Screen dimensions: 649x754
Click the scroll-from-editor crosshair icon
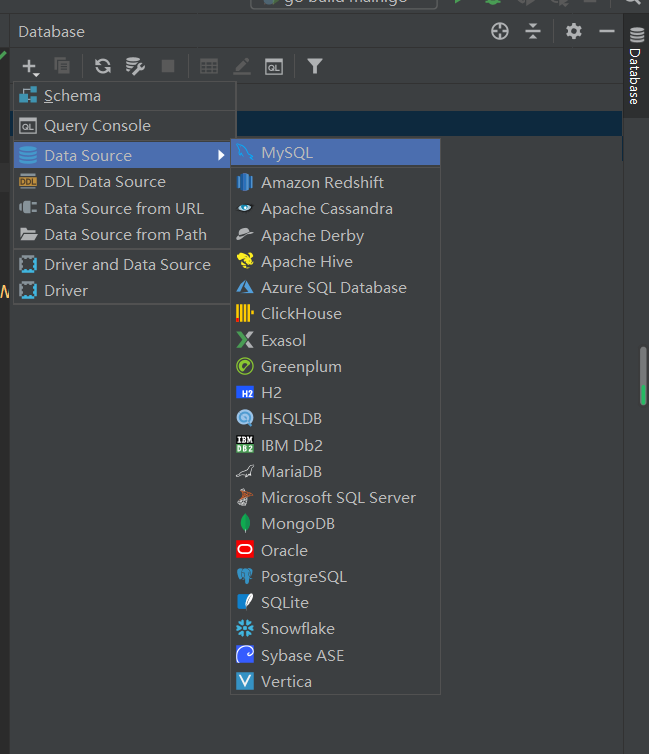(500, 31)
